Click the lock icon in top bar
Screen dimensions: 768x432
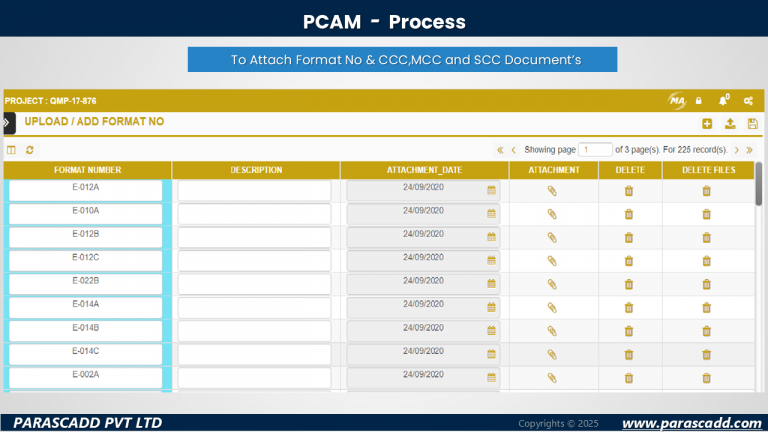click(x=698, y=100)
